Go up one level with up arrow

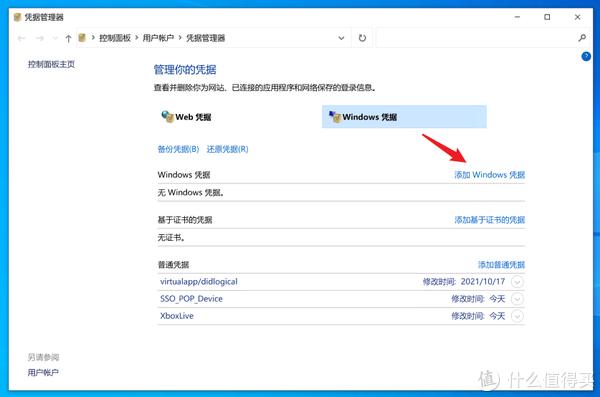(x=68, y=38)
